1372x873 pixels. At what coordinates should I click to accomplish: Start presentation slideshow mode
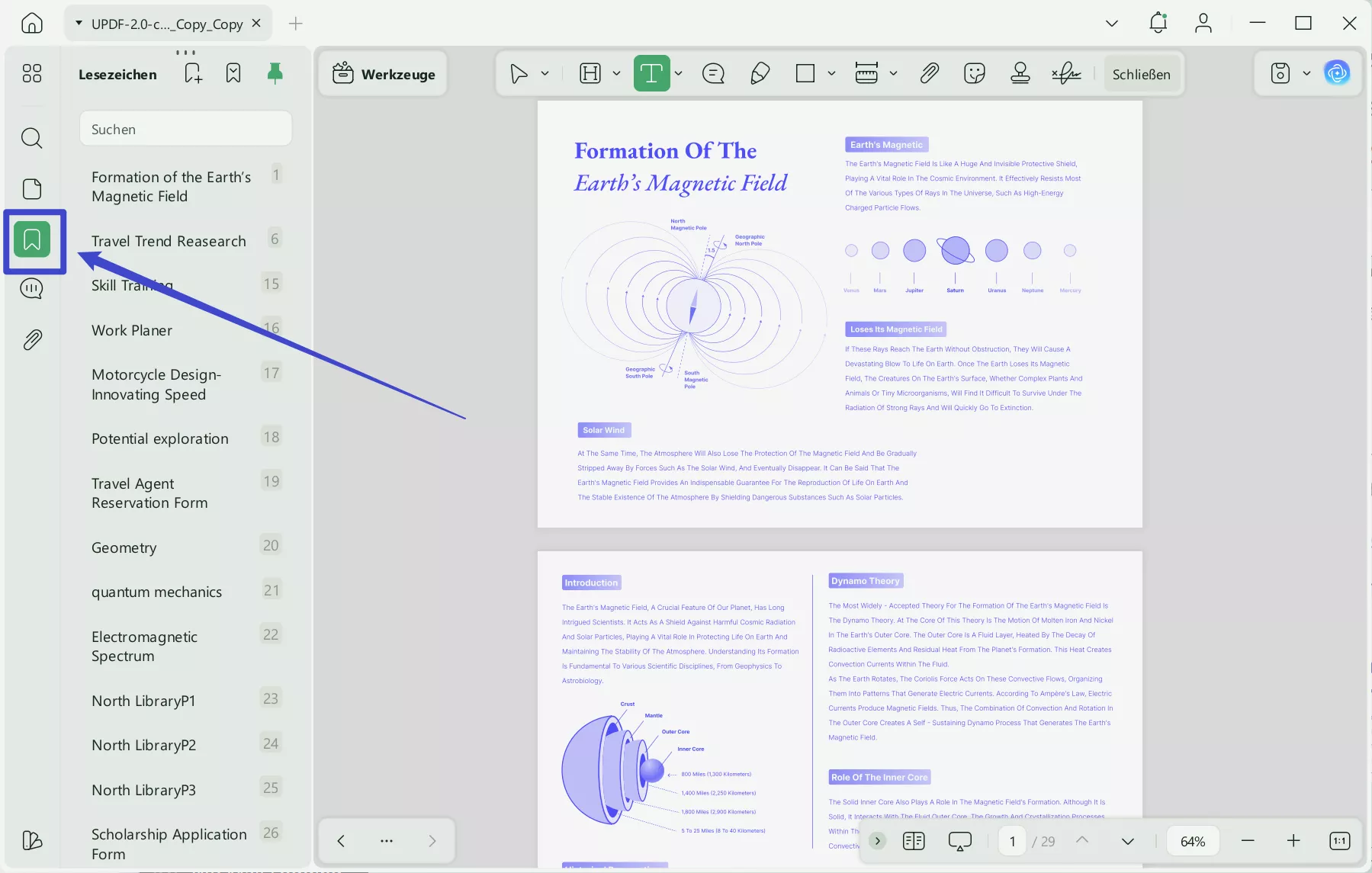(x=959, y=841)
